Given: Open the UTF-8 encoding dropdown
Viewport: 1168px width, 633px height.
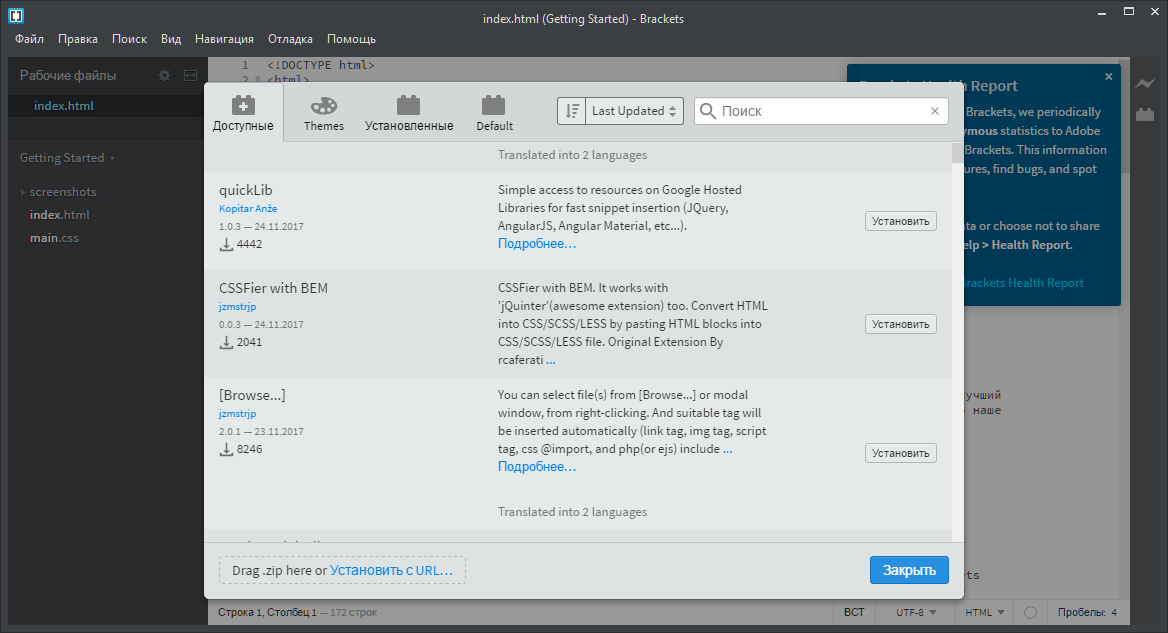Looking at the screenshot, I should pos(916,612).
